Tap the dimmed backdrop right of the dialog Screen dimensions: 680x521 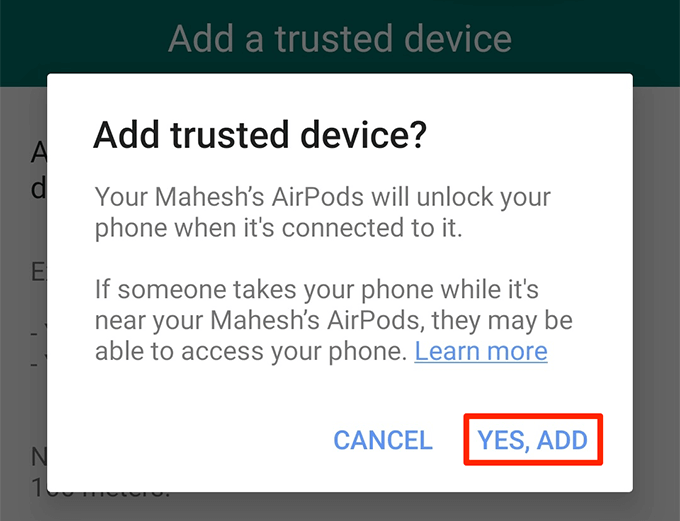(x=656, y=304)
